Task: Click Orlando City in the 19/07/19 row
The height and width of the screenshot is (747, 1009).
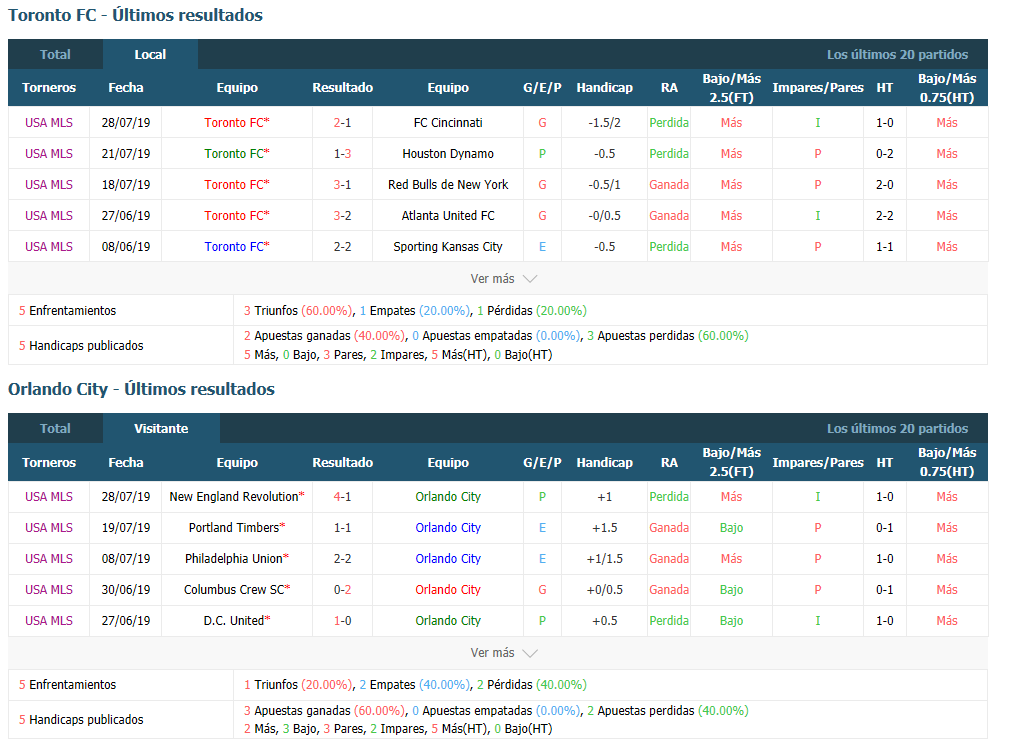Action: click(448, 528)
